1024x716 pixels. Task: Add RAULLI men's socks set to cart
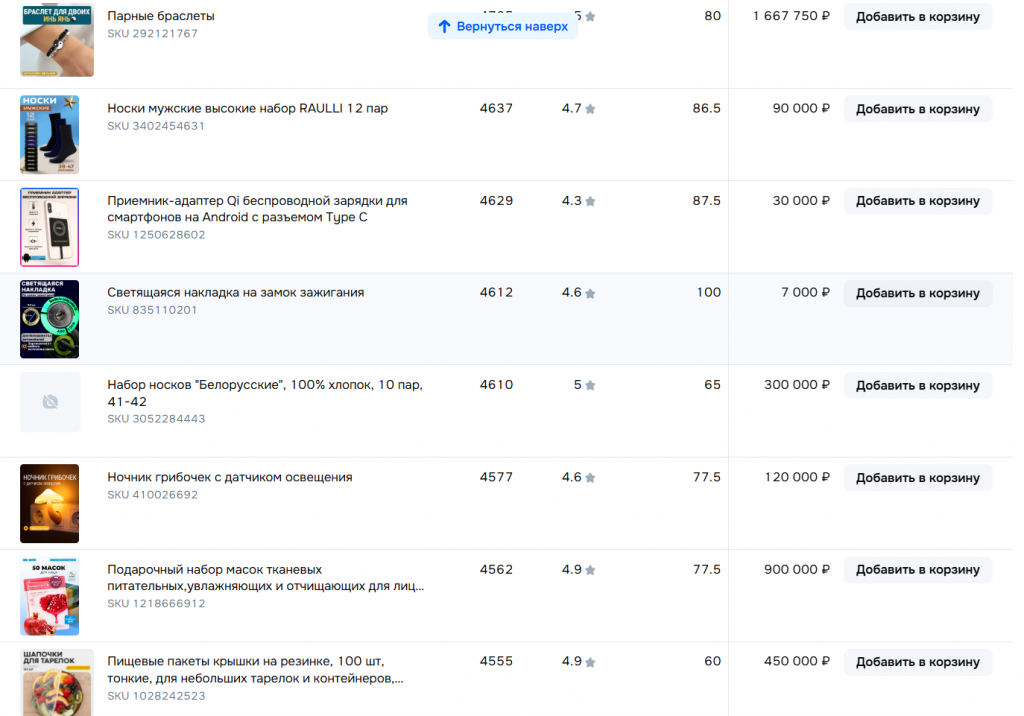click(x=917, y=109)
